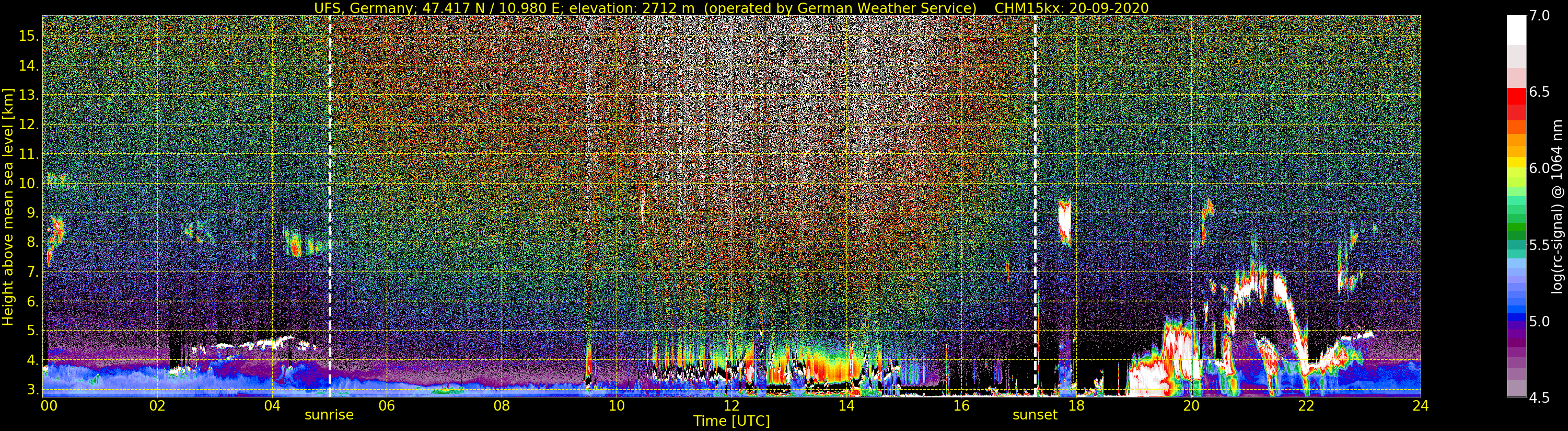
Task: Click the 08 time tick label
Action: click(502, 406)
